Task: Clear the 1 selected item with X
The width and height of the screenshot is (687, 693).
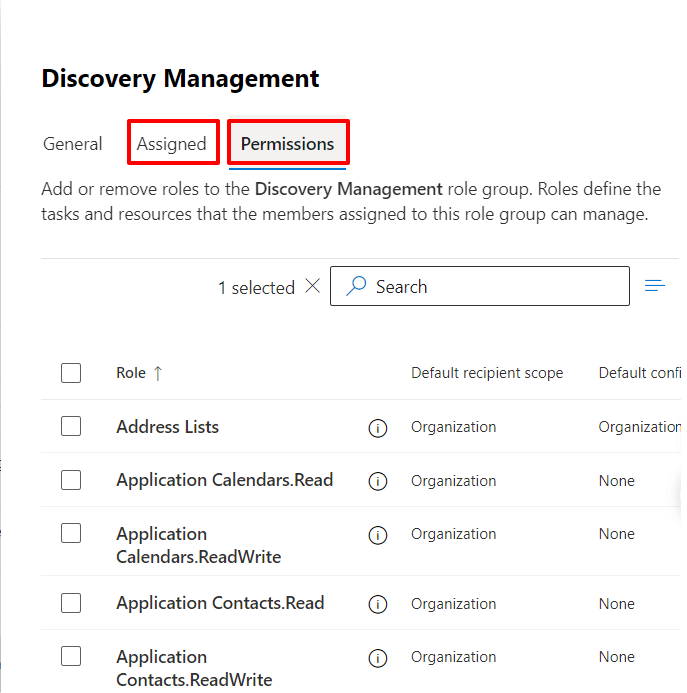Action: [312, 287]
